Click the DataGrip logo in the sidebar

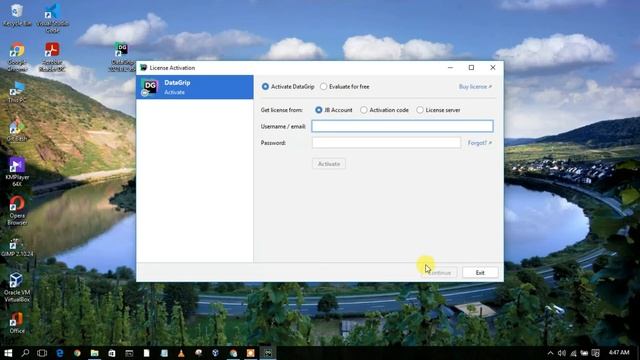[x=150, y=87]
